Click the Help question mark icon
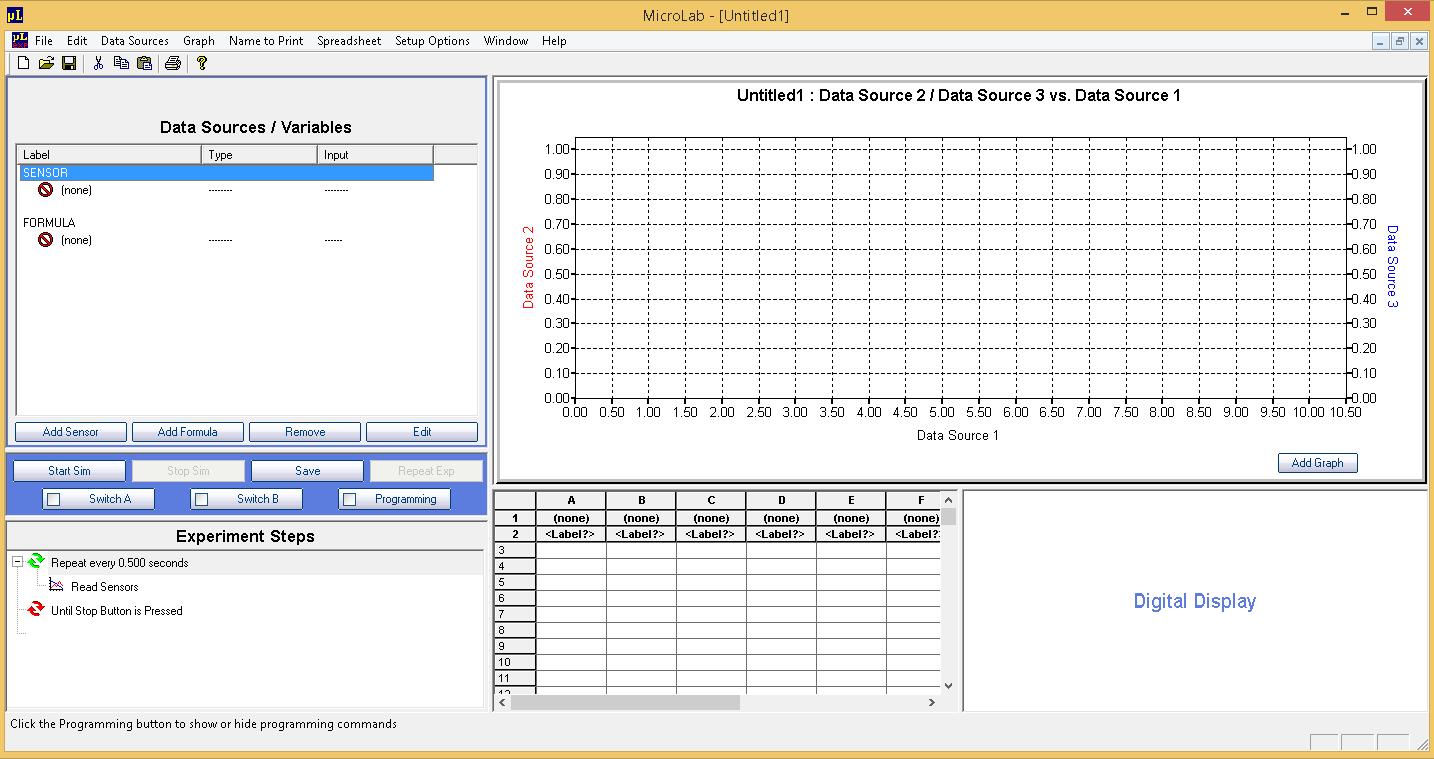The width and height of the screenshot is (1434, 759). (202, 63)
